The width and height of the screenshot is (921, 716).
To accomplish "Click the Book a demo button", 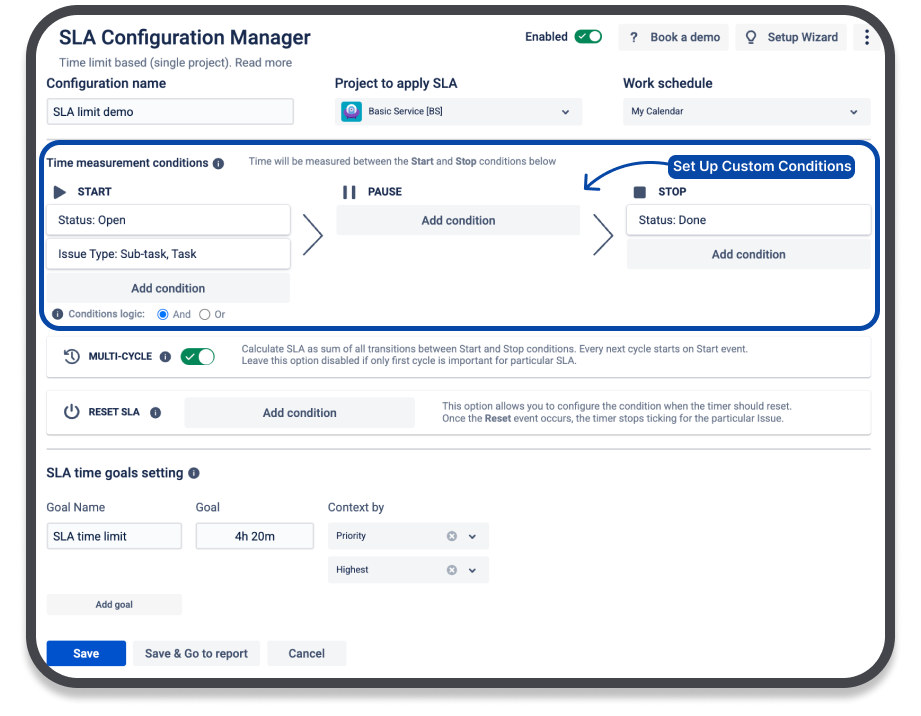I will (x=674, y=37).
